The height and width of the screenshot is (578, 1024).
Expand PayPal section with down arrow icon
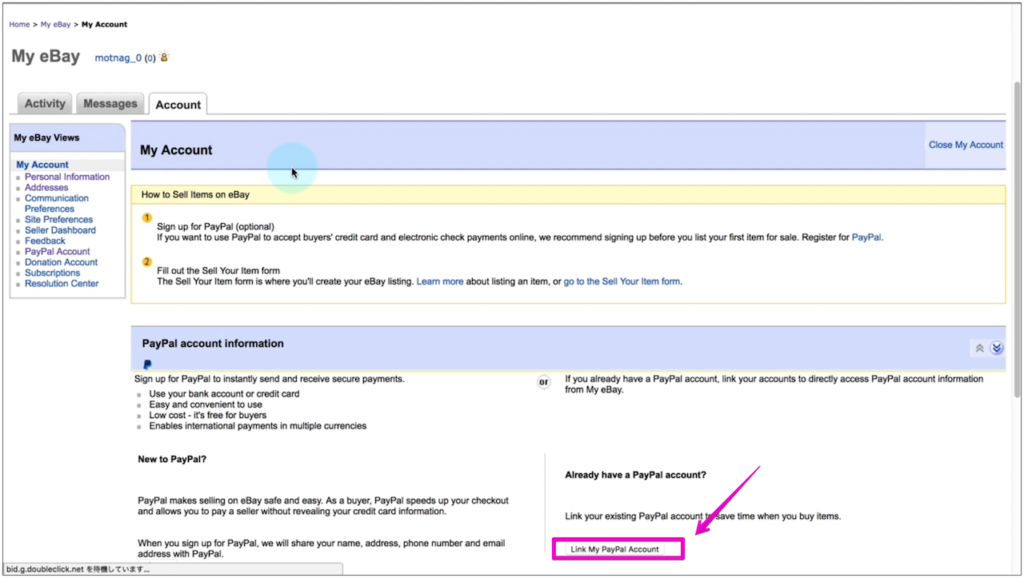pyautogui.click(x=997, y=348)
